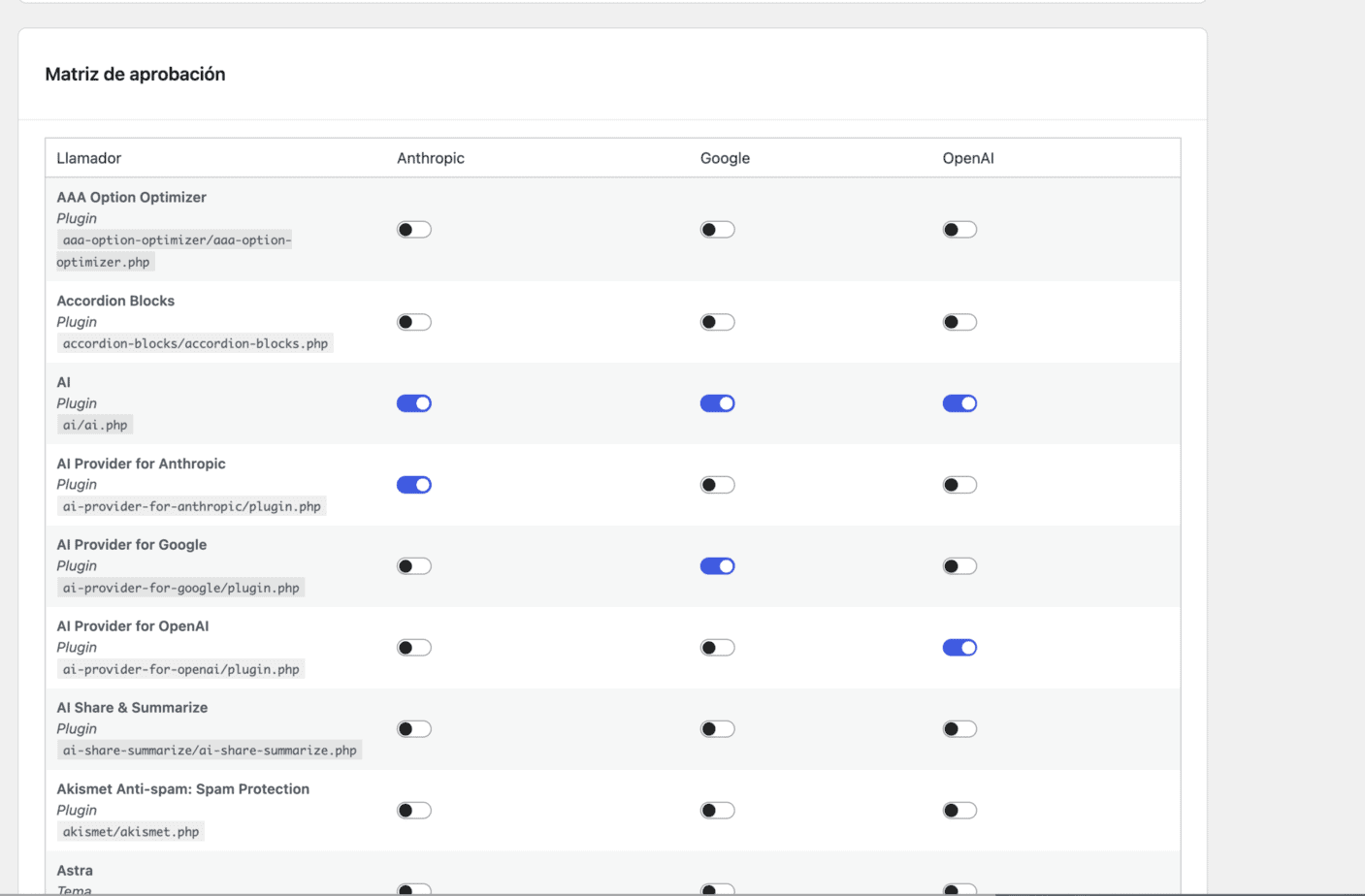Enable Anthropic for Akismet Anti-spam

pyautogui.click(x=414, y=811)
